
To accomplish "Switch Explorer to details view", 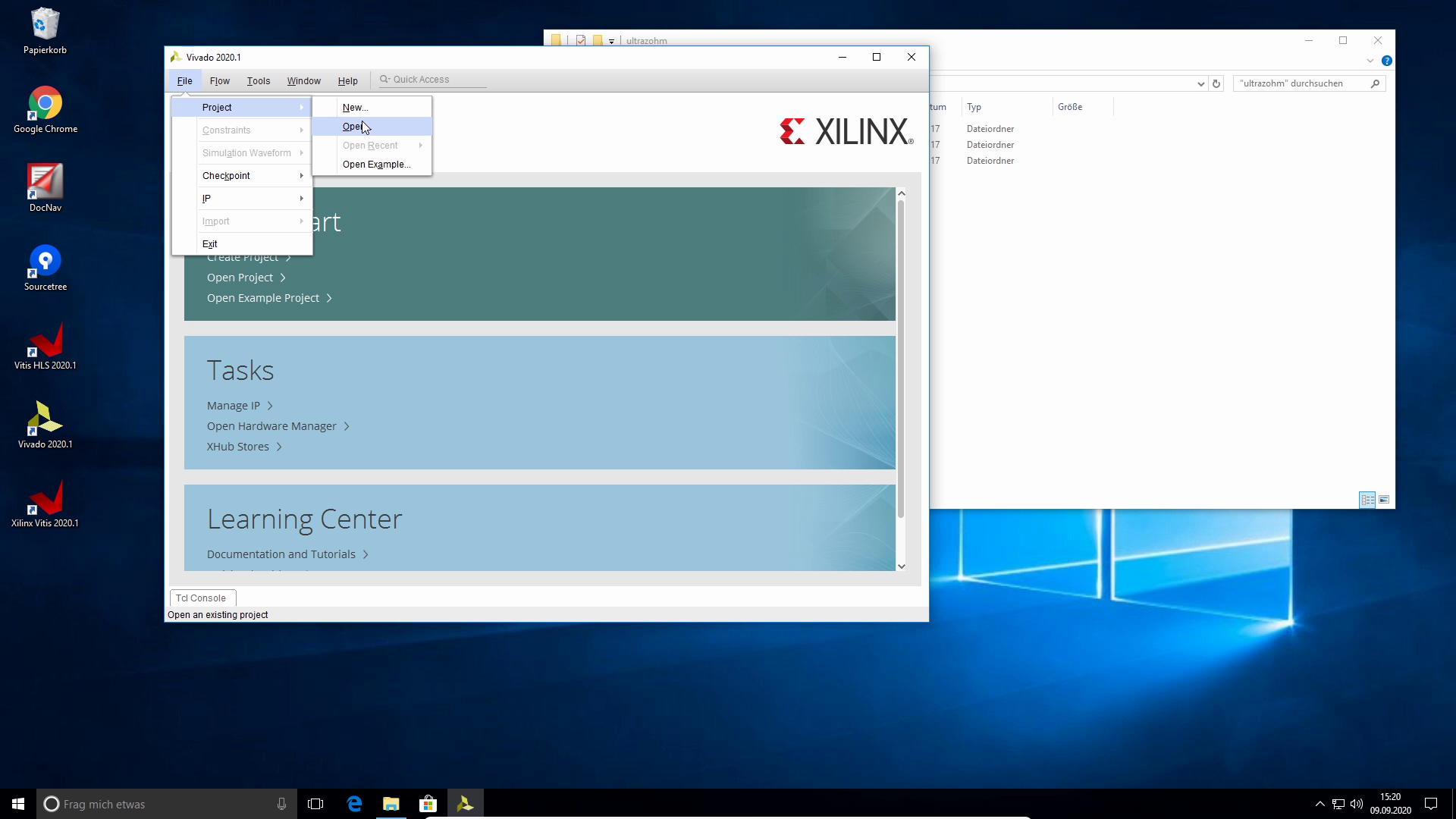I will pyautogui.click(x=1367, y=500).
